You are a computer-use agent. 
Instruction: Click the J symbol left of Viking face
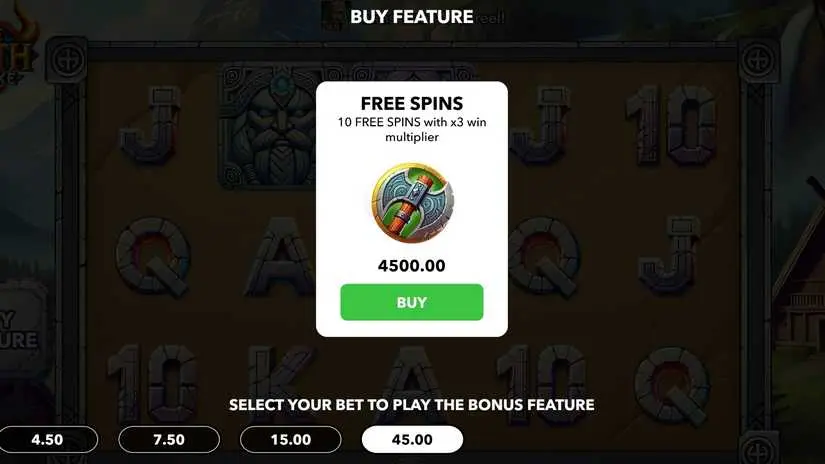[151, 125]
